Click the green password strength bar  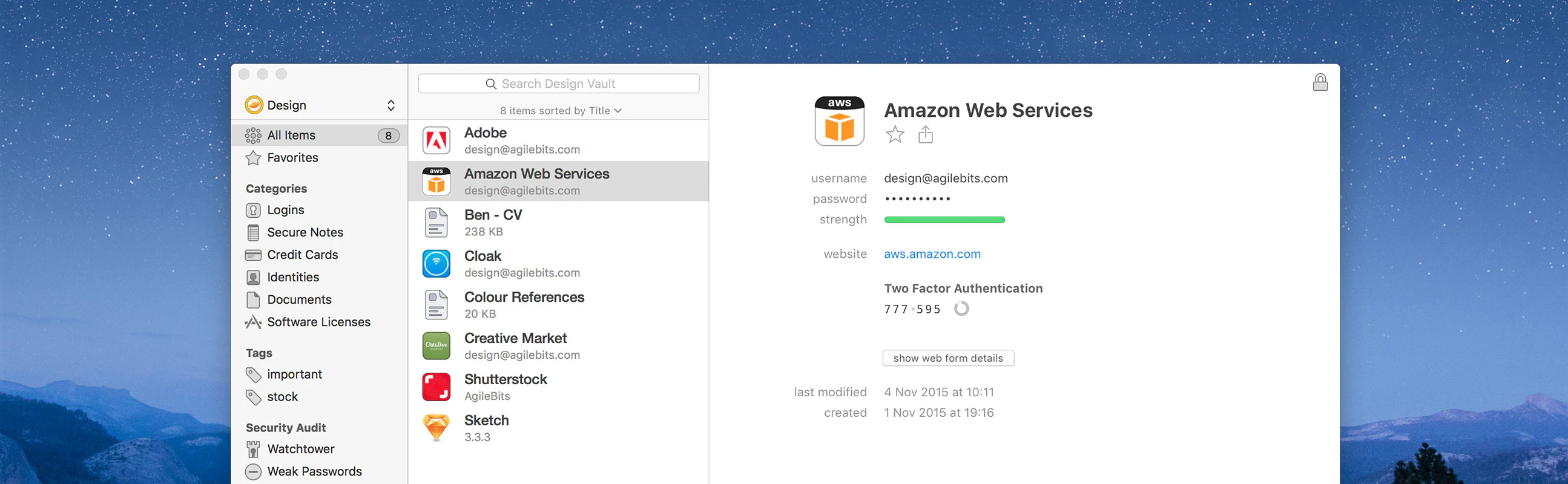tap(944, 220)
